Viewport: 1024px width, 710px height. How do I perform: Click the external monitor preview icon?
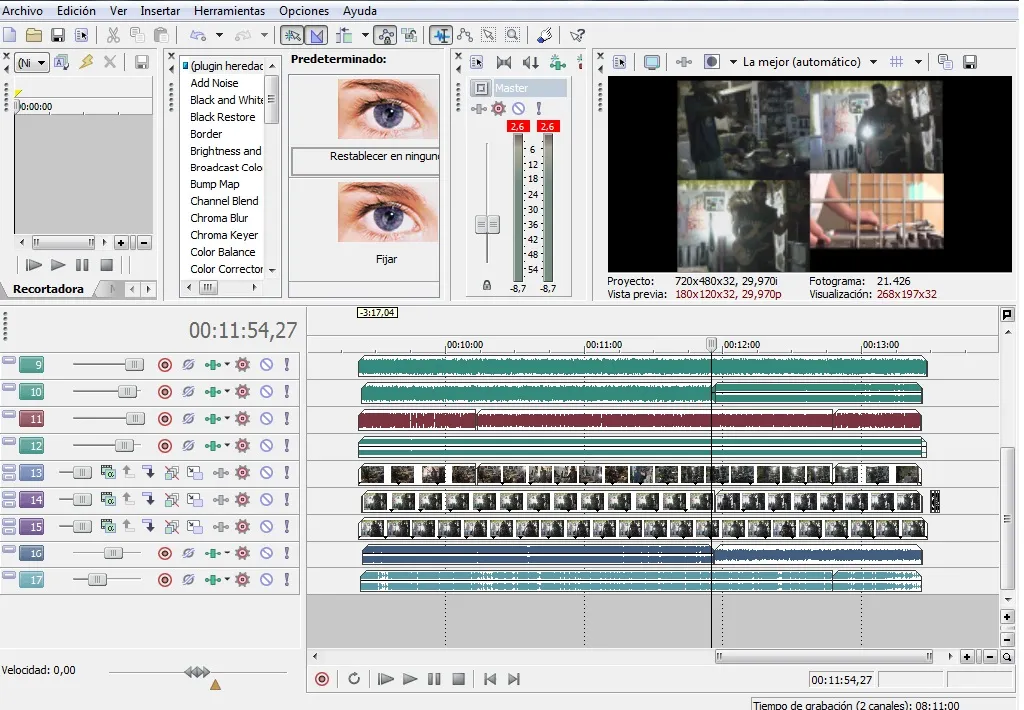click(652, 62)
